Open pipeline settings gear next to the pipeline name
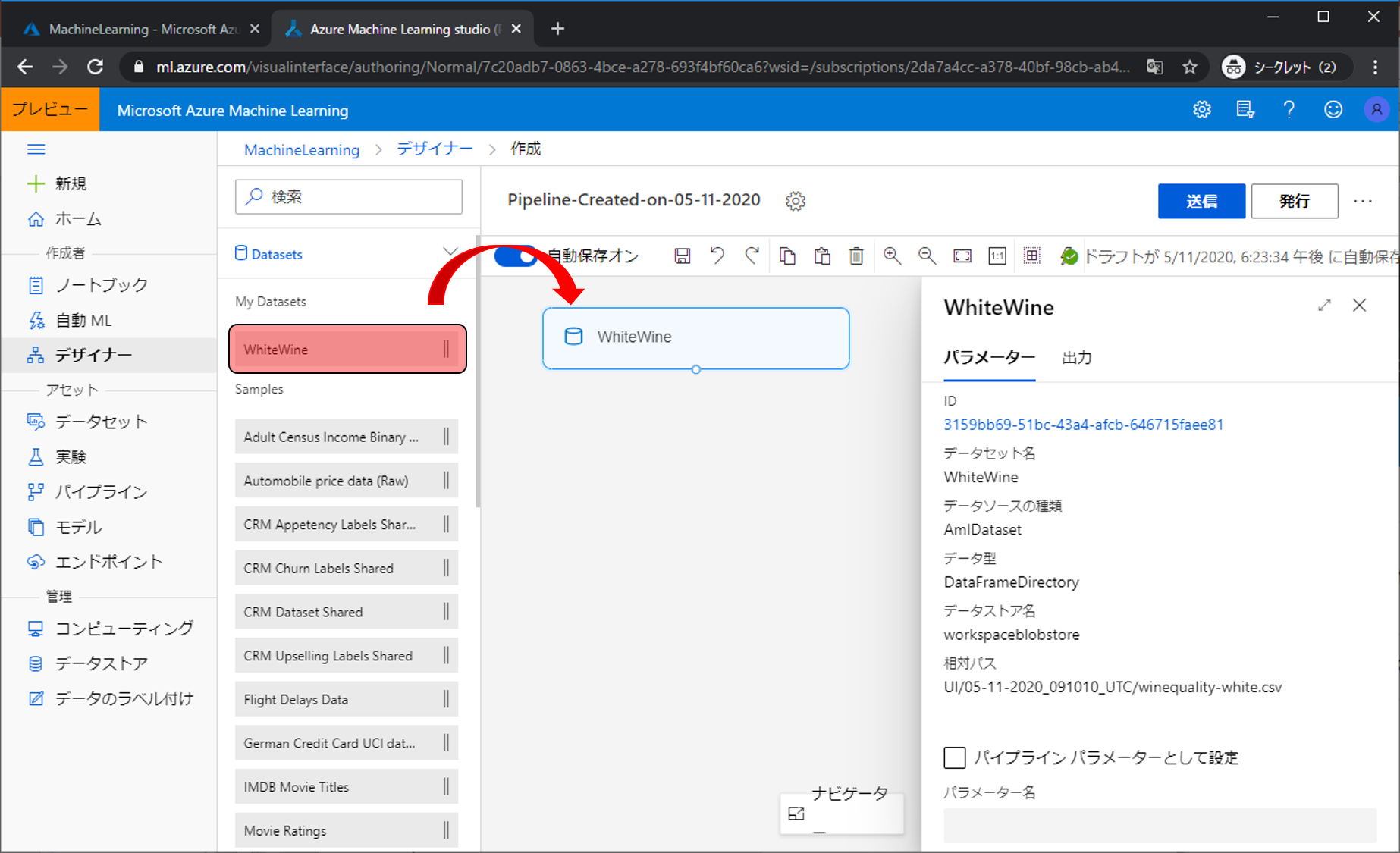Screen dimensions: 1400x853 tap(796, 201)
